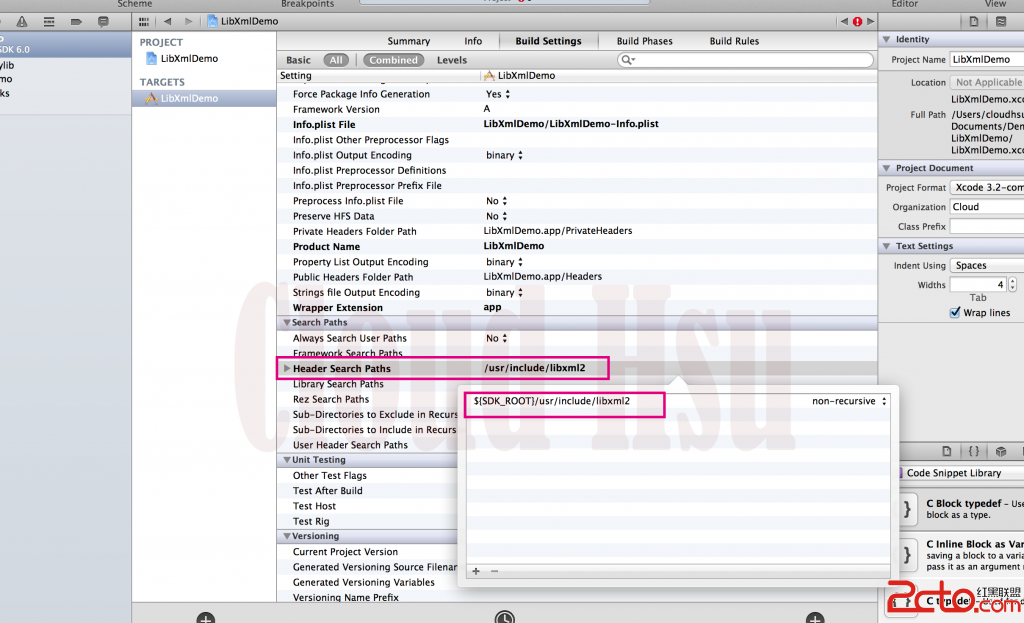This screenshot has height=623, width=1024.
Task: Switch to the Build Settings tab
Action: [549, 41]
